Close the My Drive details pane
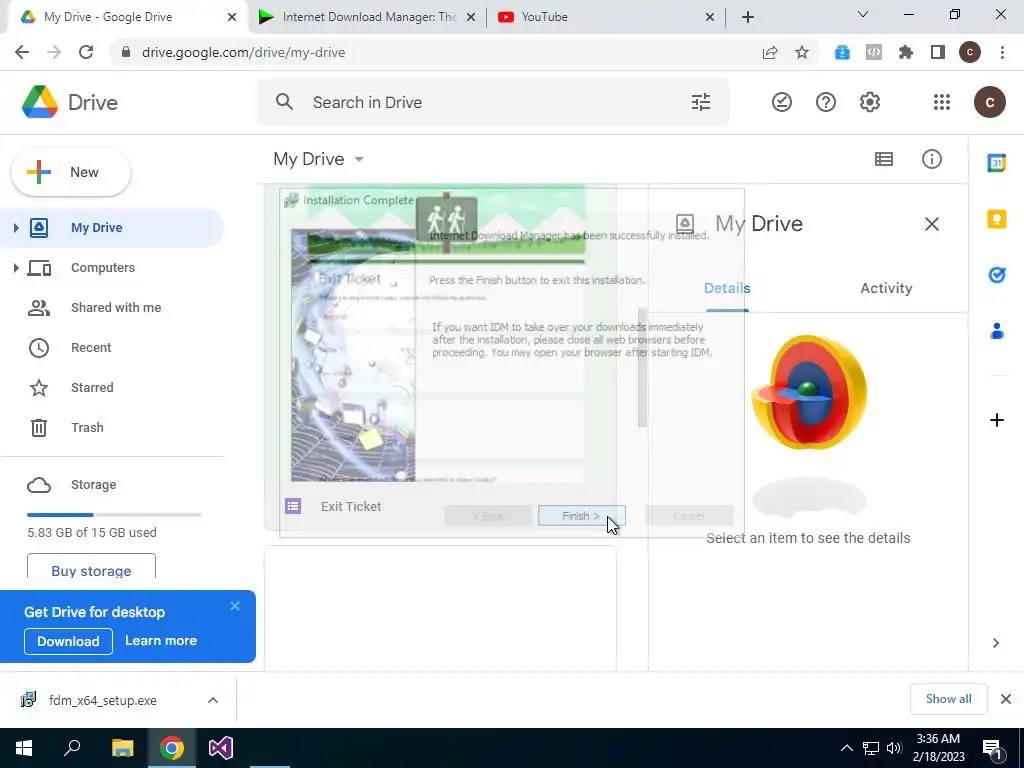Image resolution: width=1024 pixels, height=768 pixels. [931, 224]
